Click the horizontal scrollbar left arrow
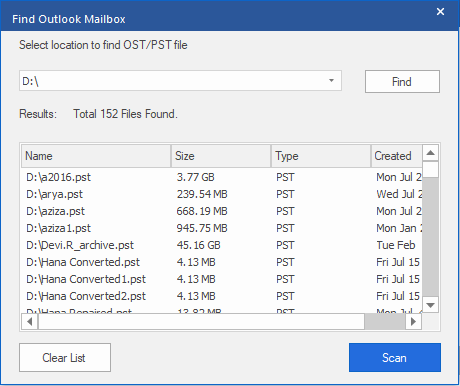This screenshot has height=386, width=460. (x=30, y=322)
